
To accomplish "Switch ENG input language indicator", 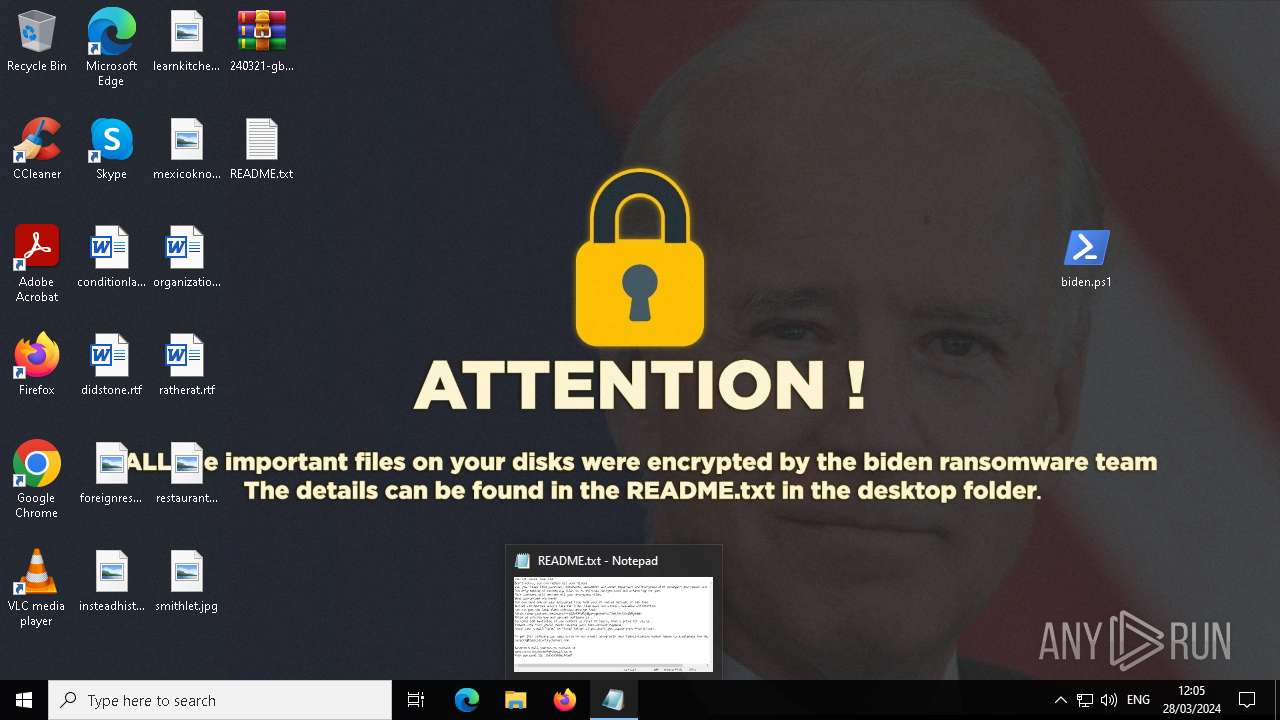I will pyautogui.click(x=1138, y=700).
